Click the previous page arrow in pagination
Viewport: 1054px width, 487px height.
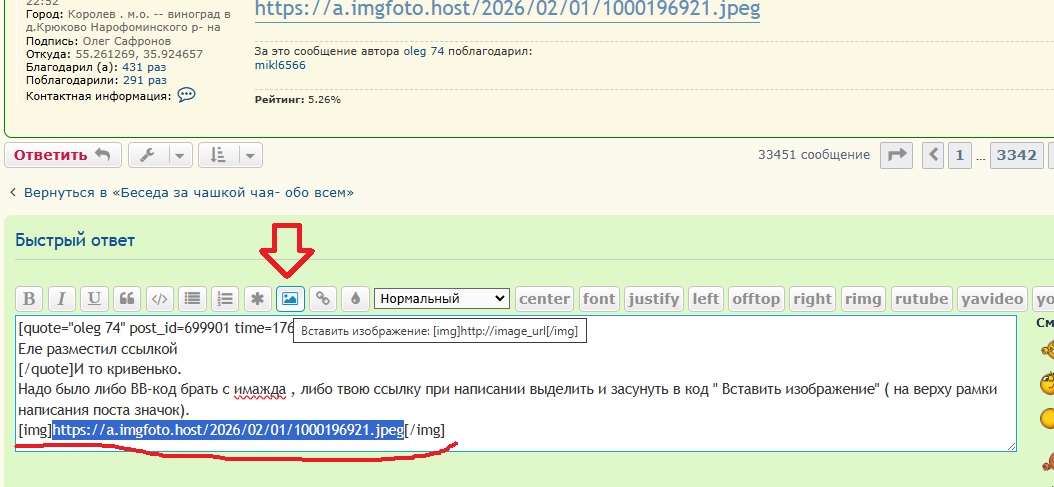click(x=934, y=155)
